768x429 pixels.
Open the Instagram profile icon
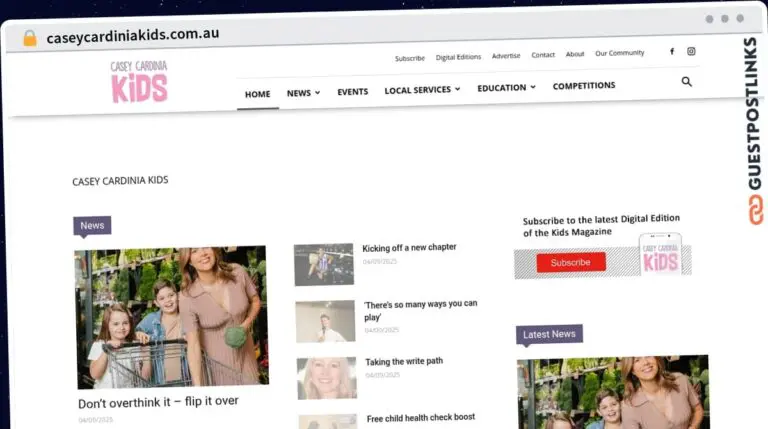(x=691, y=51)
